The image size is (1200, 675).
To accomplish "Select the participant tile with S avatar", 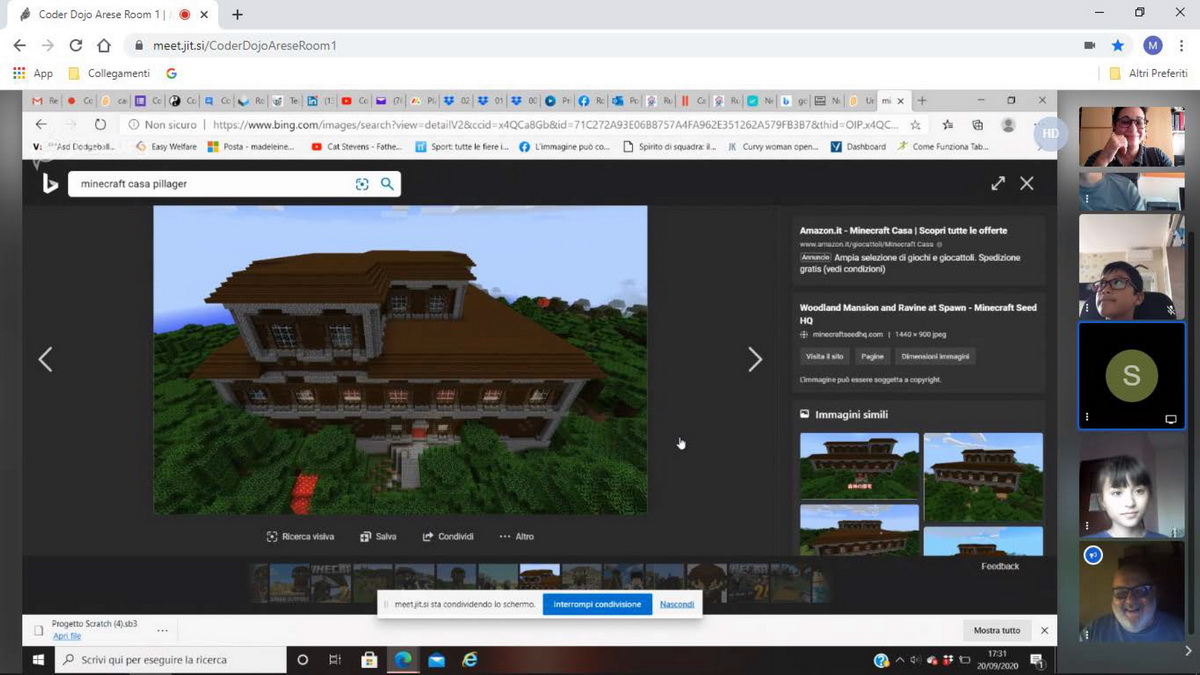I will (x=1132, y=376).
